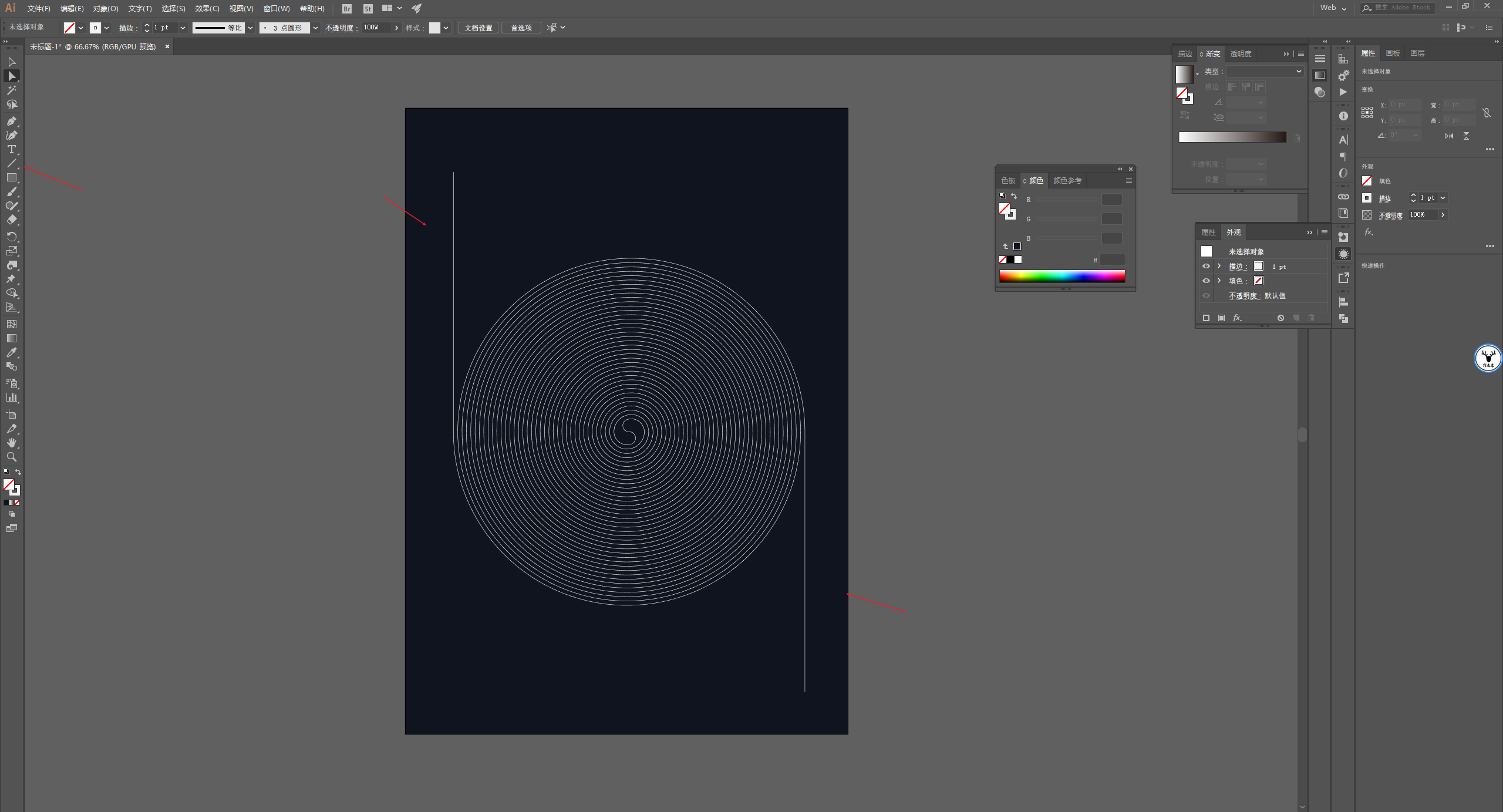1503x812 pixels.
Task: Open the 效果(C) menu
Action: tap(207, 8)
